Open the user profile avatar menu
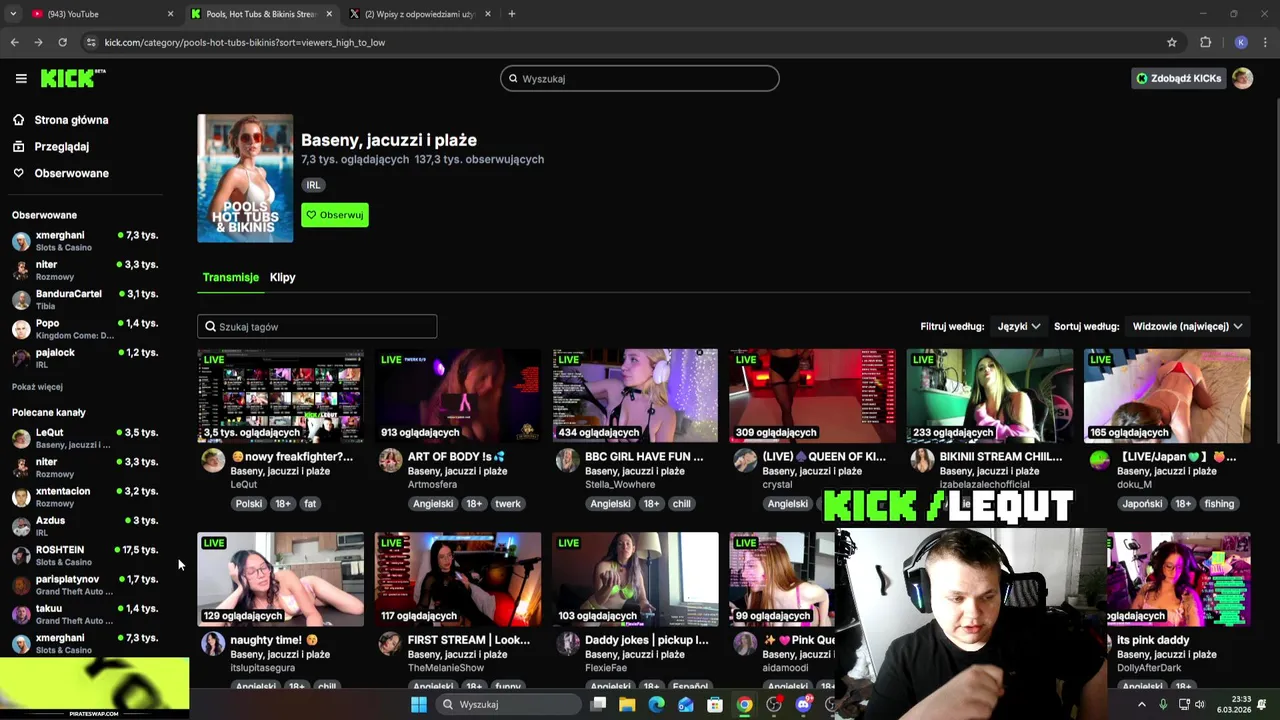This screenshot has height=720, width=1280. pyautogui.click(x=1242, y=78)
